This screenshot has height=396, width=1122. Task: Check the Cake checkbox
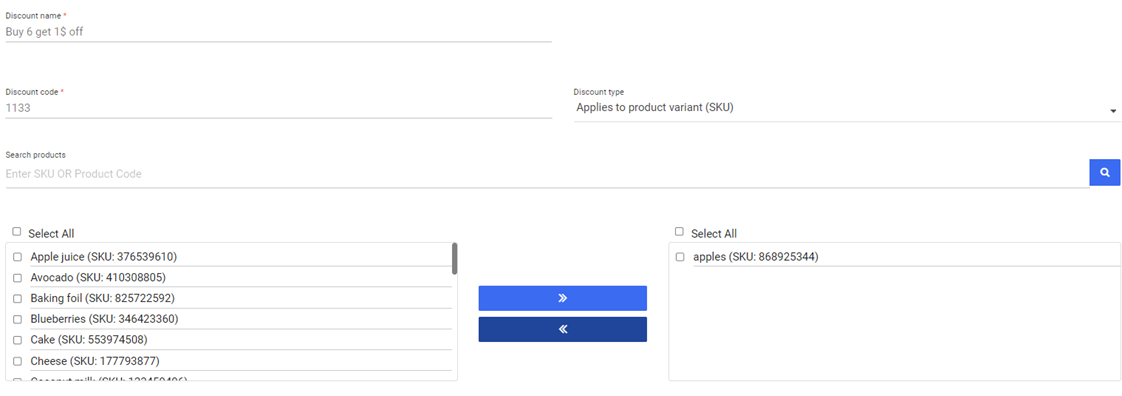[x=18, y=340]
